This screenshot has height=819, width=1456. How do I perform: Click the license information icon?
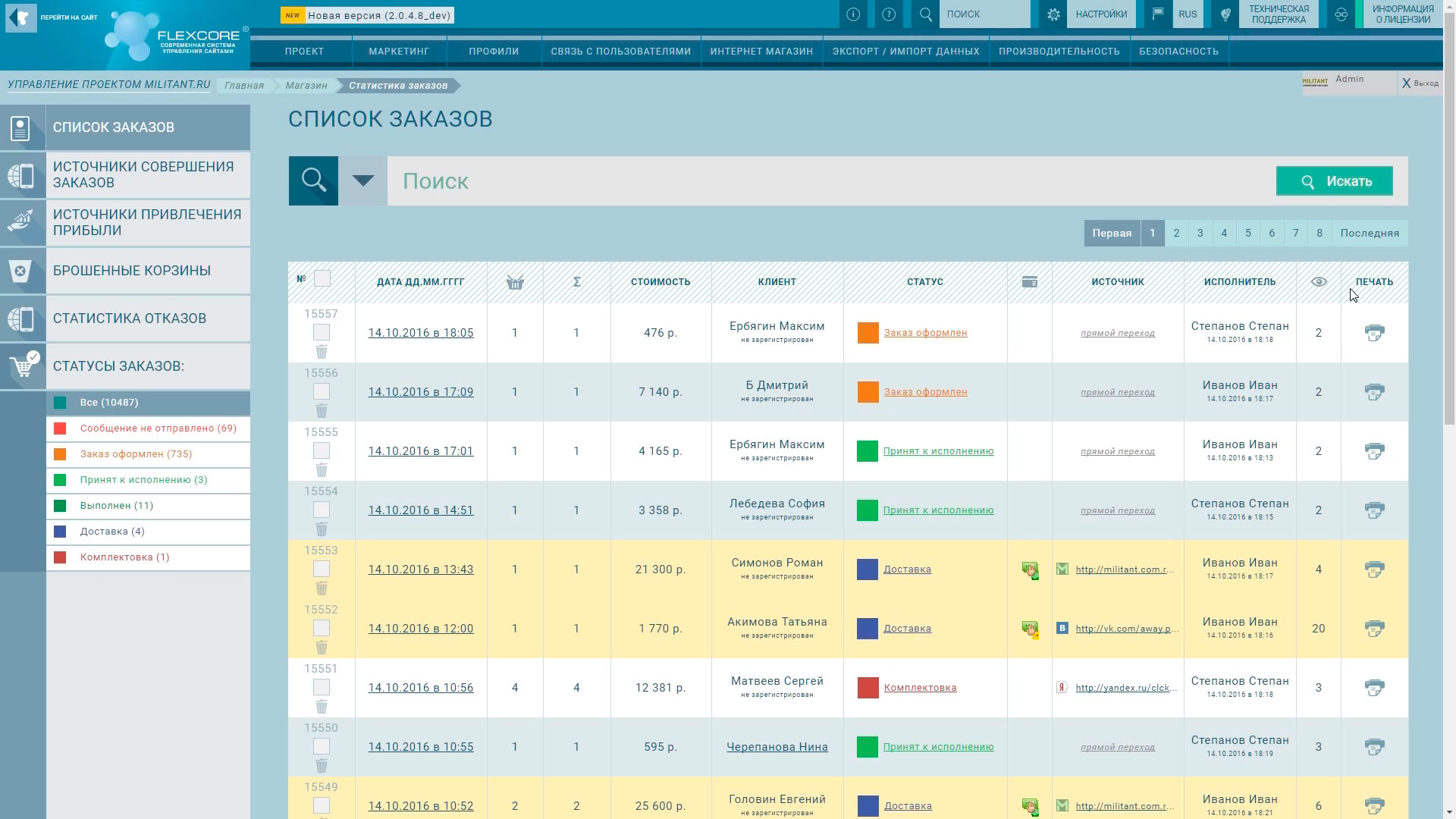pyautogui.click(x=1341, y=14)
